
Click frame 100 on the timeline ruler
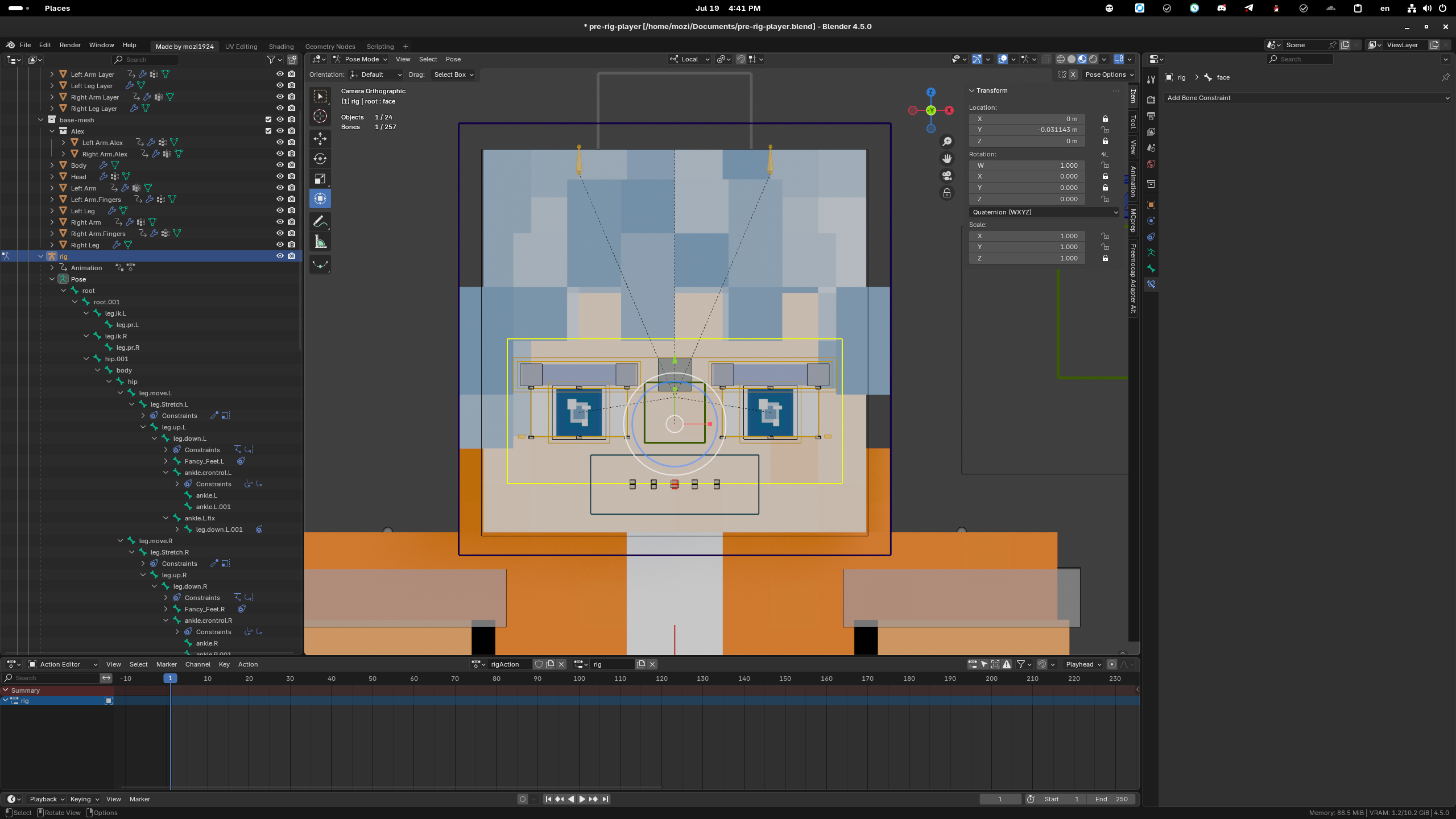pyautogui.click(x=579, y=679)
